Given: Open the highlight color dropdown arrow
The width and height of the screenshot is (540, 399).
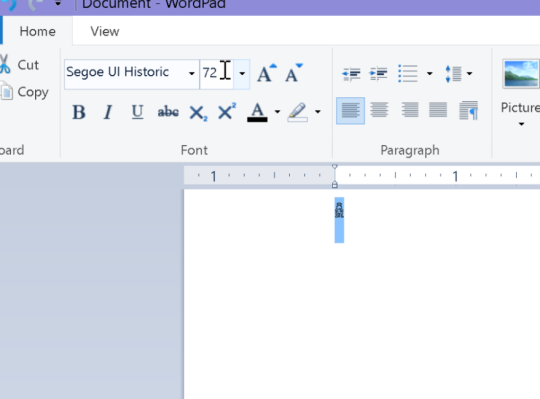Looking at the screenshot, I should pyautogui.click(x=318, y=112).
